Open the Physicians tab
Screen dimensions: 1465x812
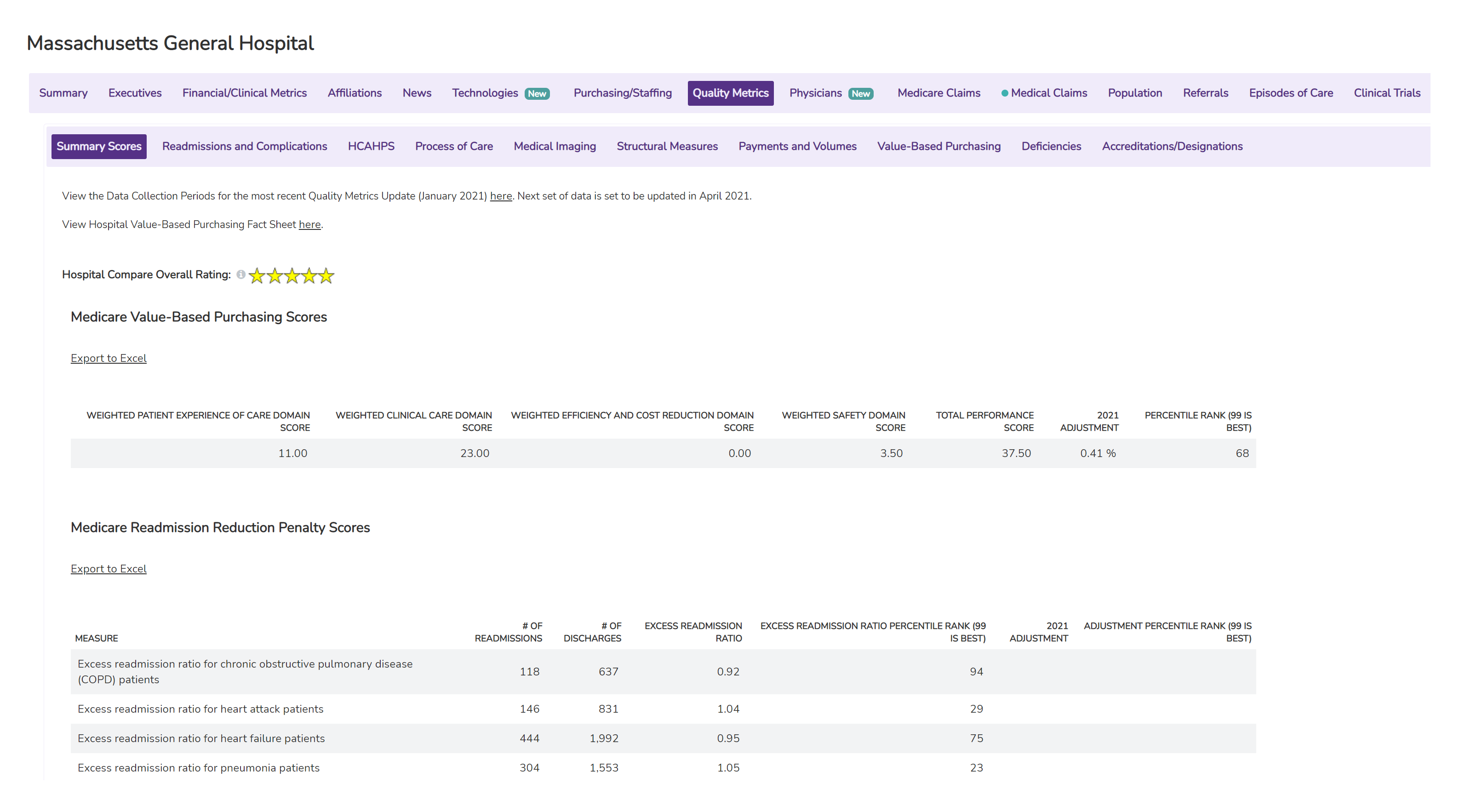[816, 93]
